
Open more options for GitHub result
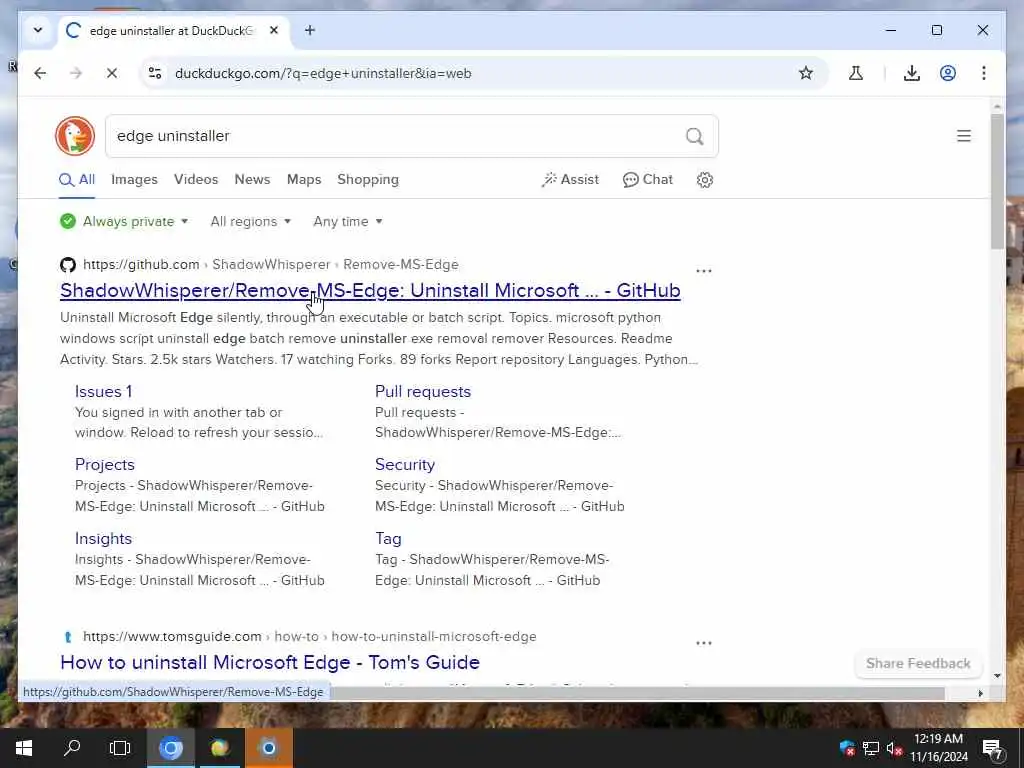click(x=704, y=270)
